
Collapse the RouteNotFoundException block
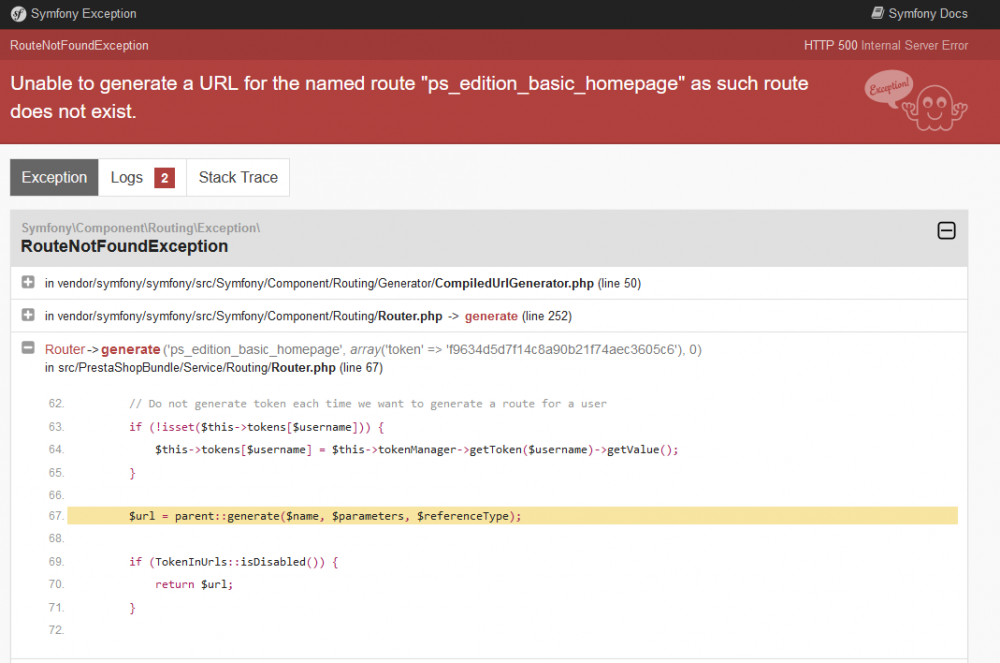click(946, 231)
